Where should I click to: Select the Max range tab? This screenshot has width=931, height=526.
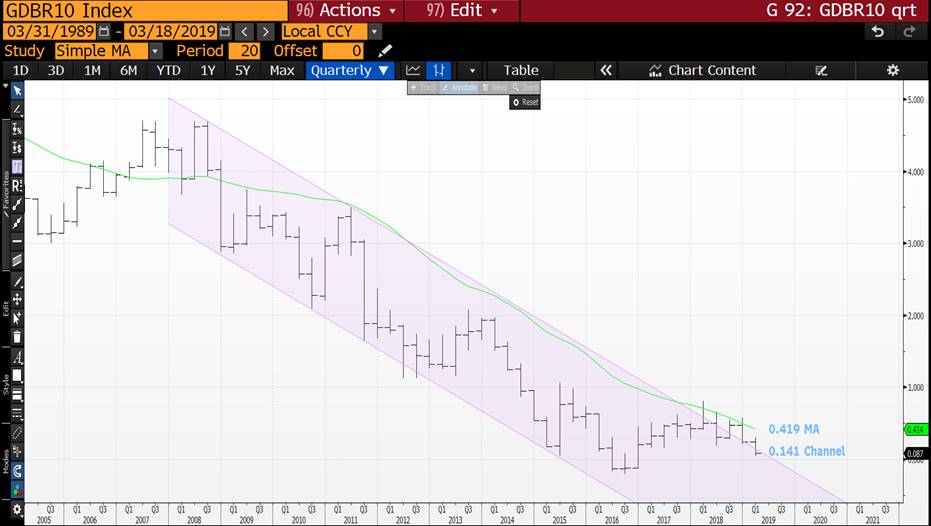coord(282,71)
